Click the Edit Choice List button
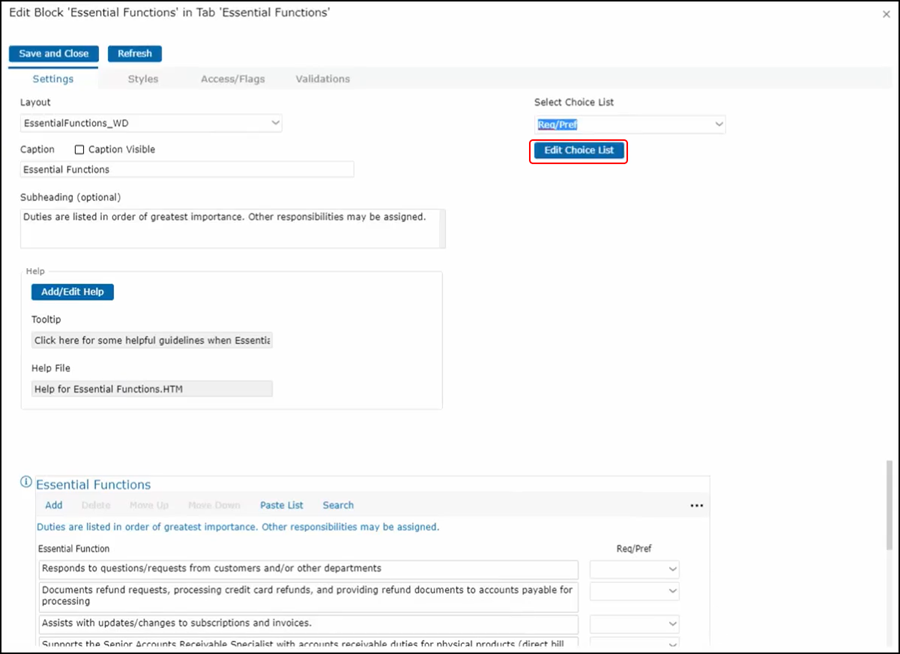This screenshot has height=654, width=900. click(x=579, y=150)
